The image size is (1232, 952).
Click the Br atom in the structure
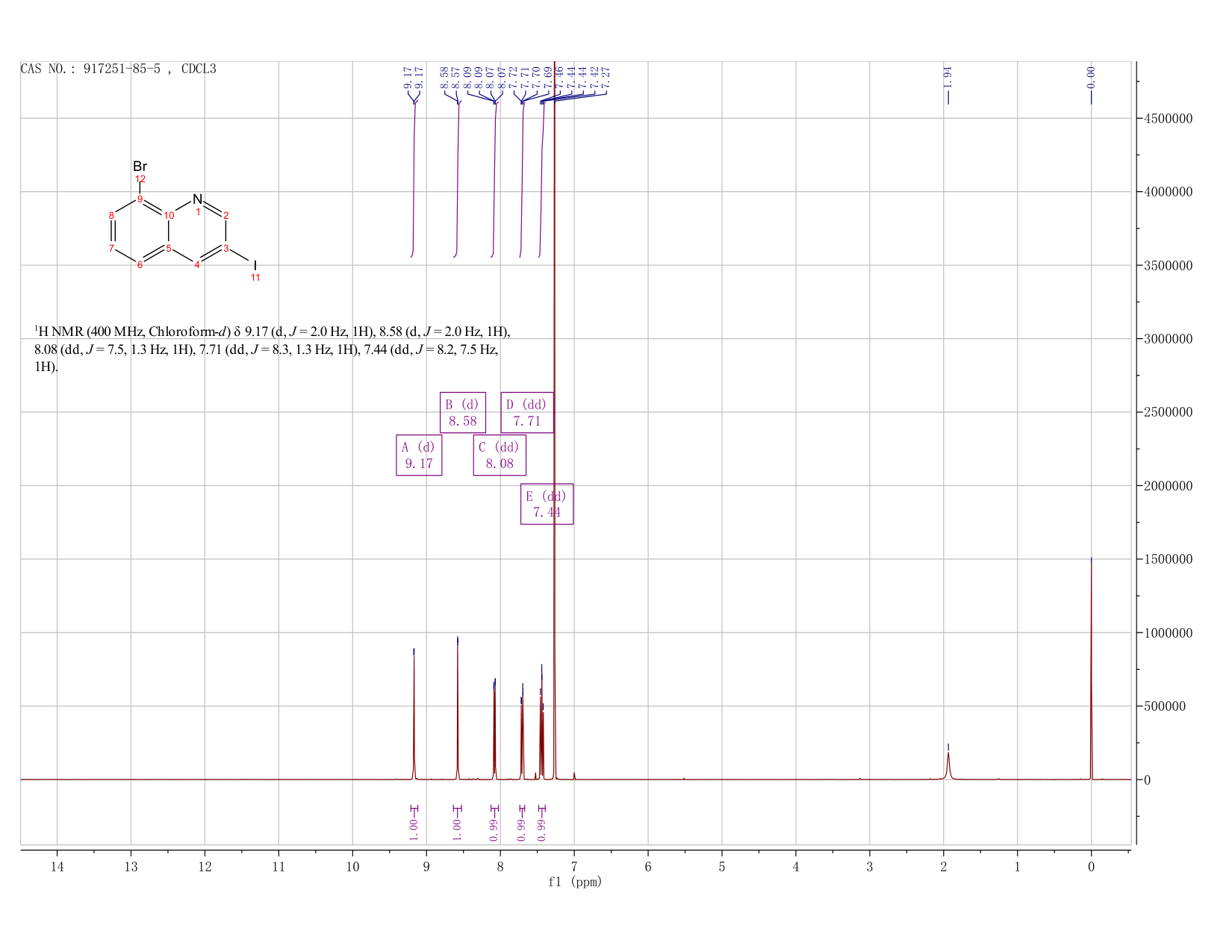[140, 167]
